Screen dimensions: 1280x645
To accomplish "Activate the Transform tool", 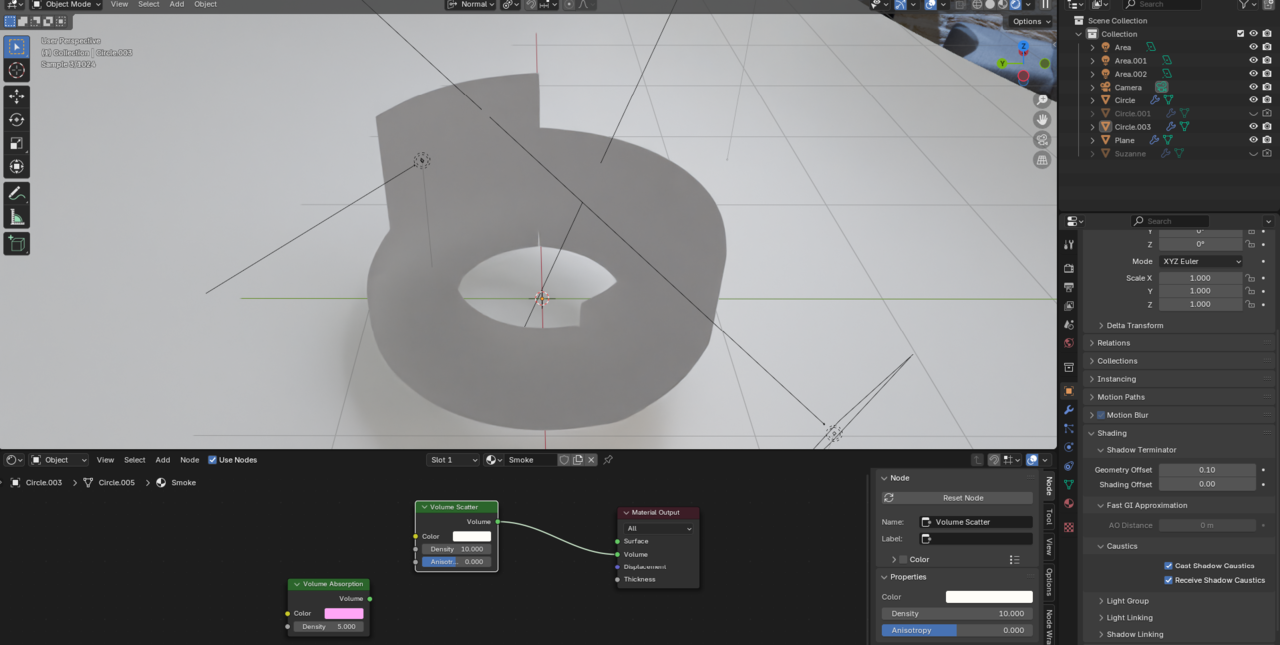I will 16,166.
